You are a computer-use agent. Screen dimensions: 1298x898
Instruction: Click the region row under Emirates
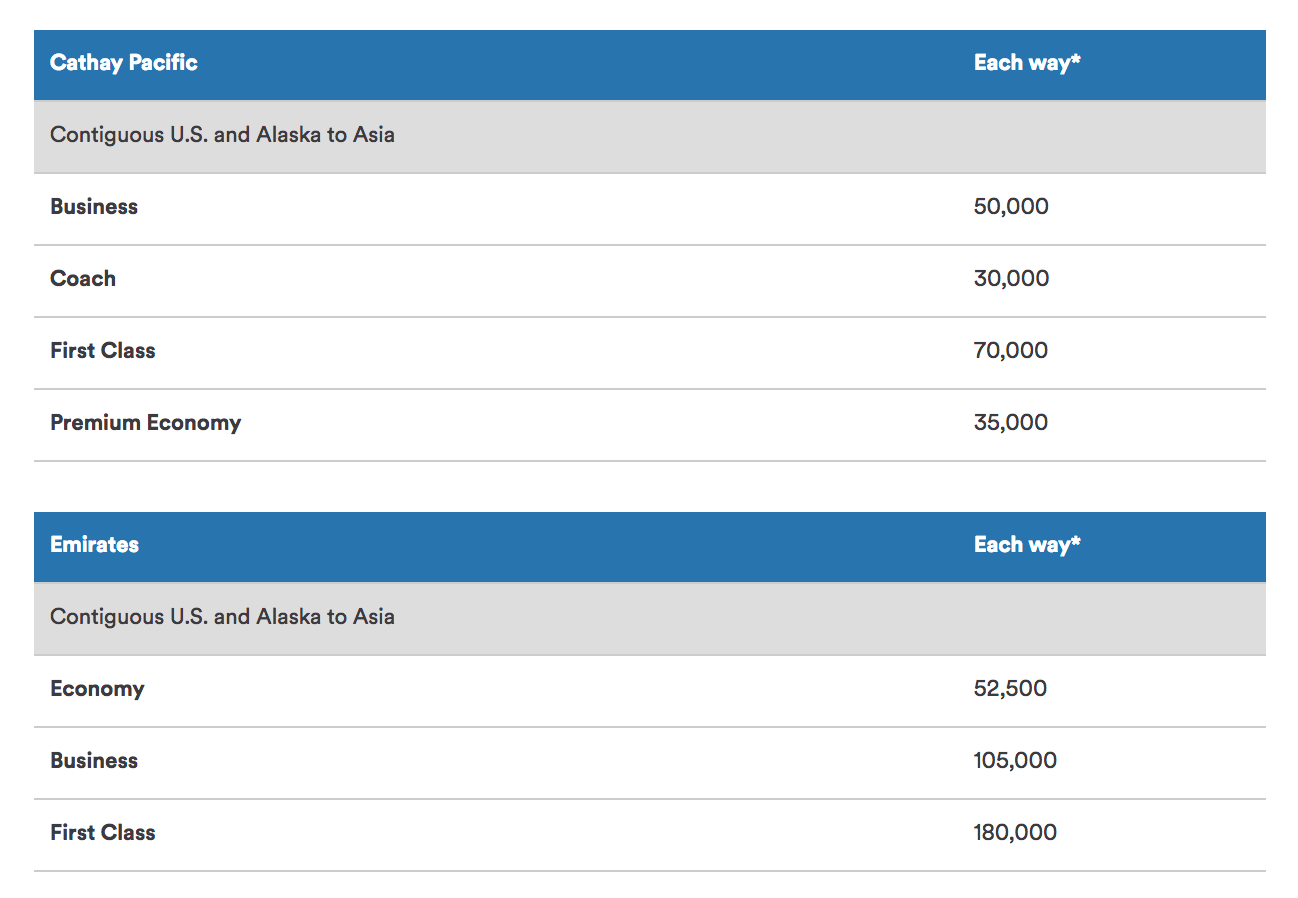222,617
